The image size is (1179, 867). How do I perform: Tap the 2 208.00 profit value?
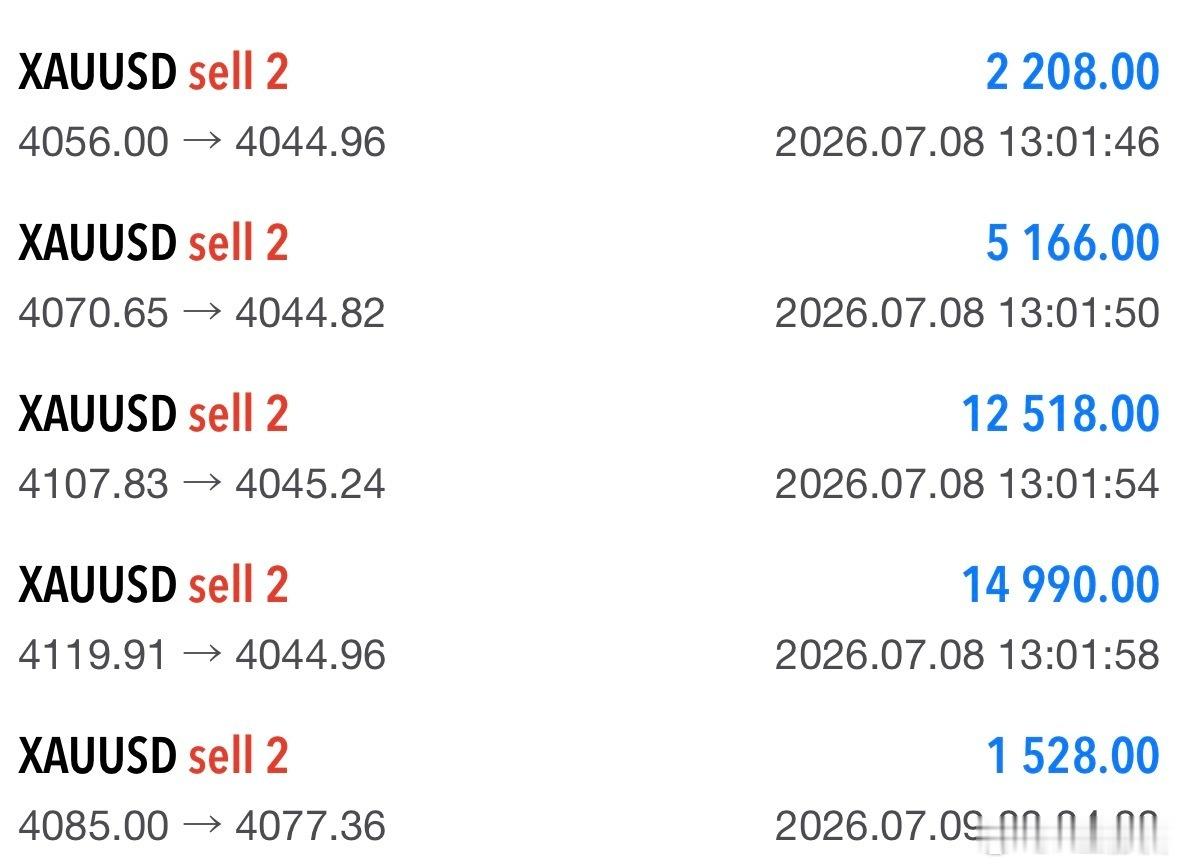click(1072, 73)
